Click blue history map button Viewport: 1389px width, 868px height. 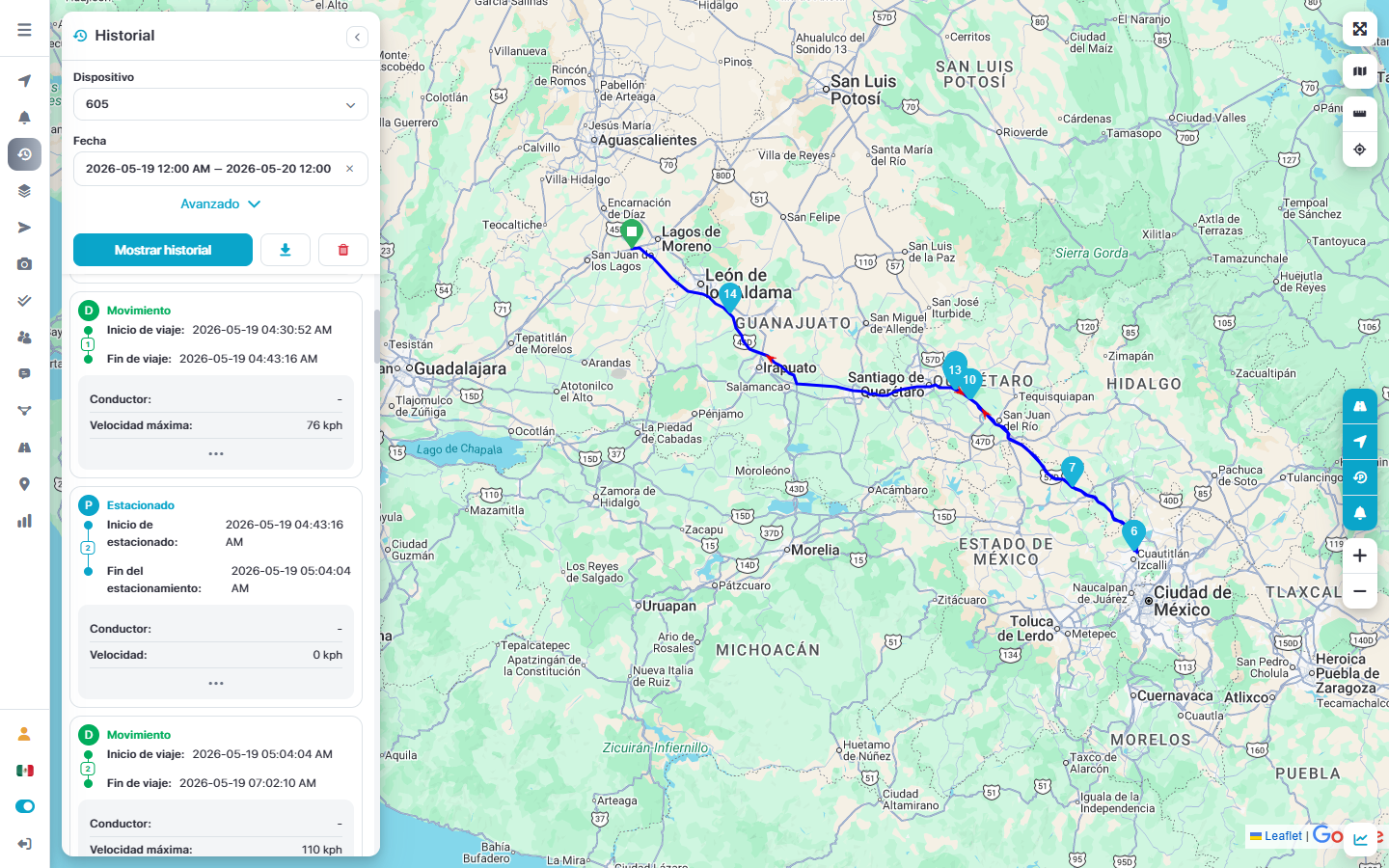[x=1360, y=477]
